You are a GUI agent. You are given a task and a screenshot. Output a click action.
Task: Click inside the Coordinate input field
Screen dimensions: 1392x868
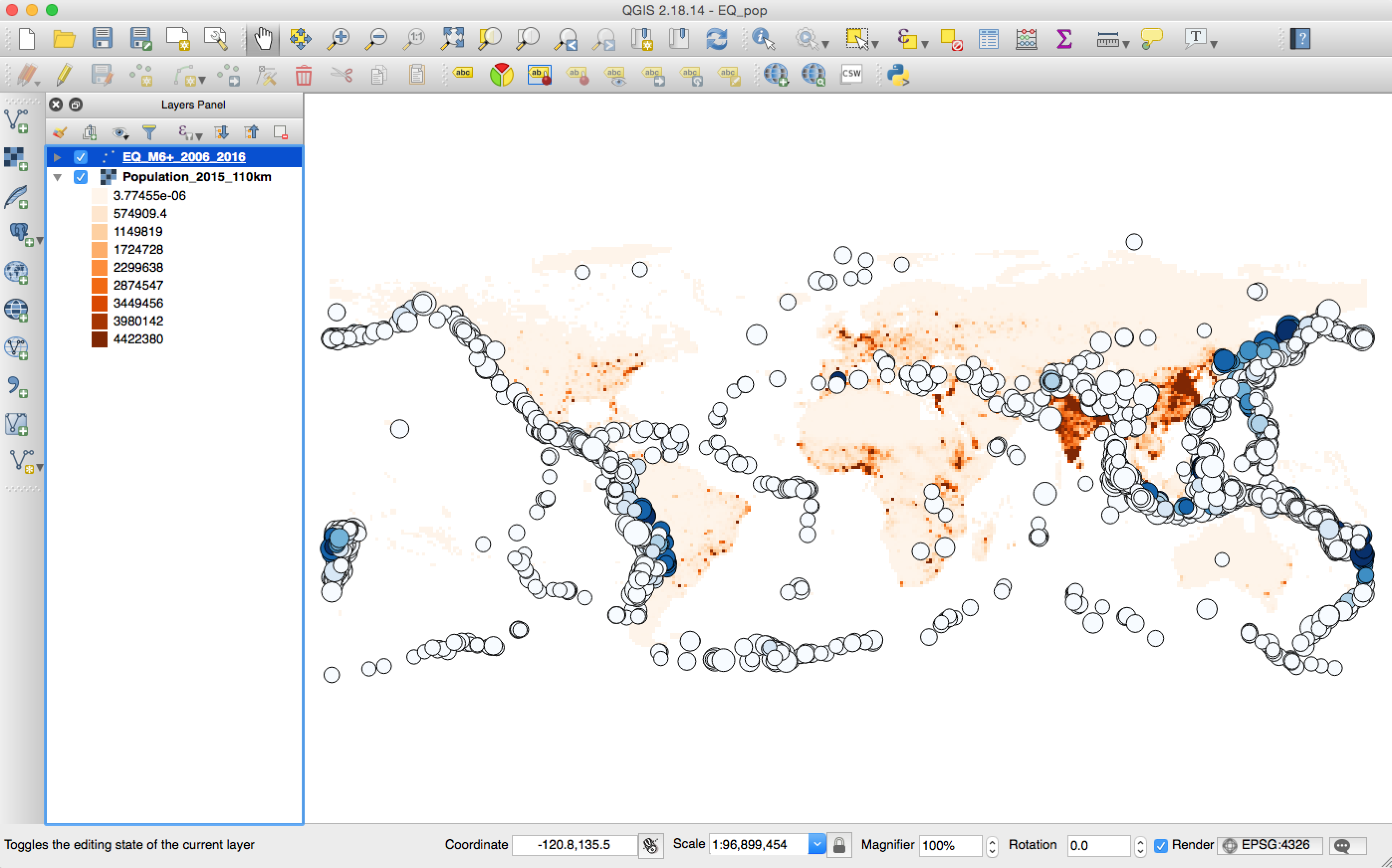(x=574, y=845)
